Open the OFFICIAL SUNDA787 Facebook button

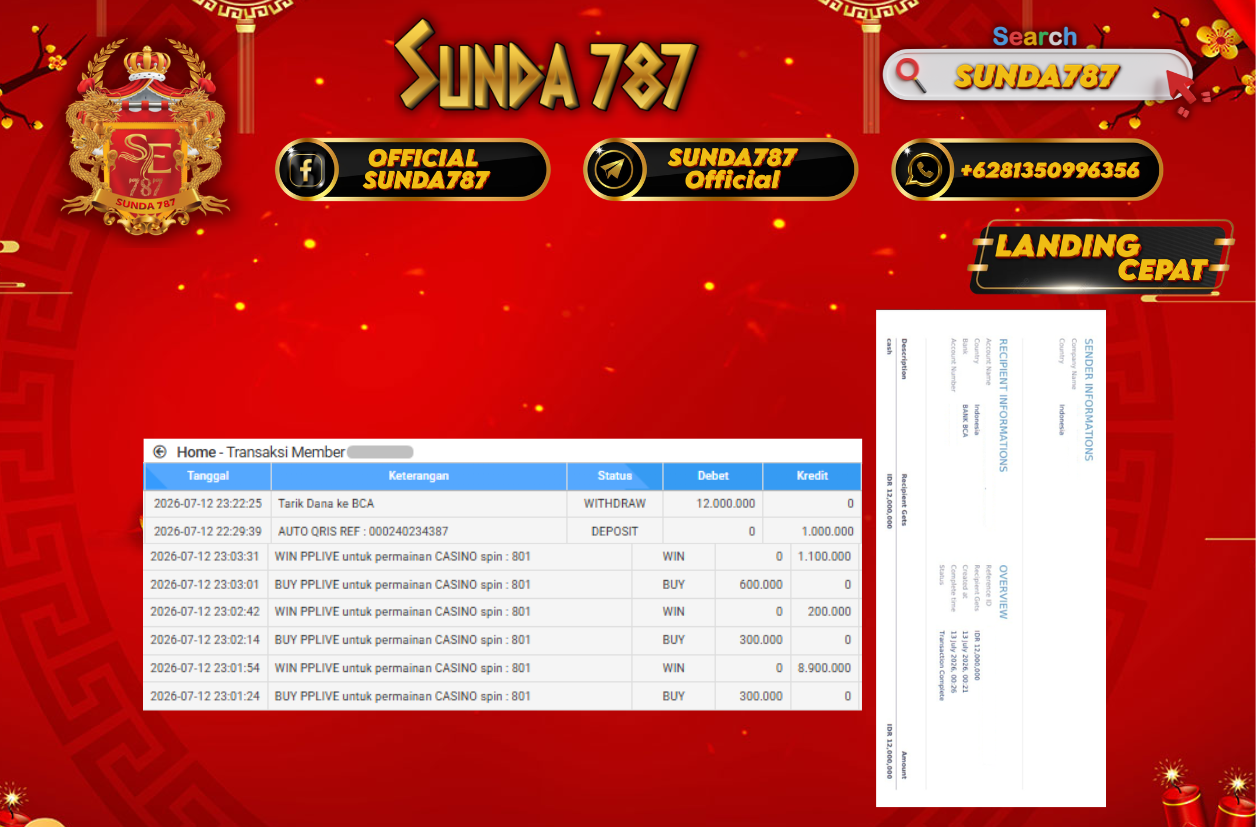[x=413, y=169]
